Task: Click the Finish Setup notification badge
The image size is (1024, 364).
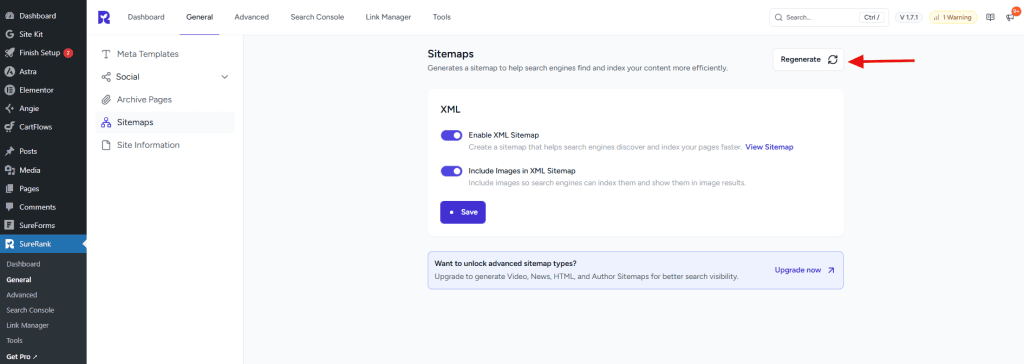Action: click(68, 53)
